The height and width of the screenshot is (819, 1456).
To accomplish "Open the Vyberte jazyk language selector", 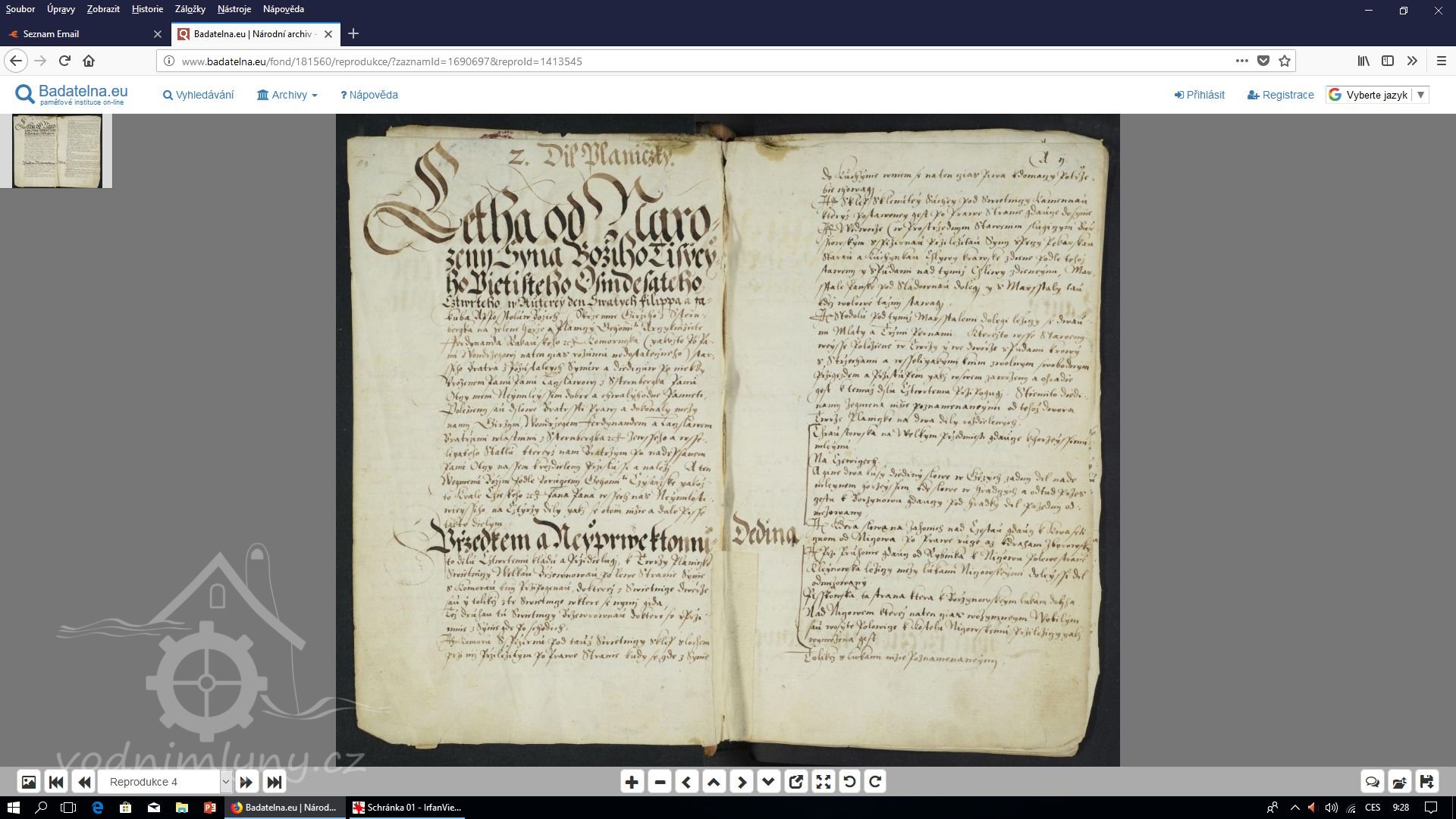I will (1377, 95).
